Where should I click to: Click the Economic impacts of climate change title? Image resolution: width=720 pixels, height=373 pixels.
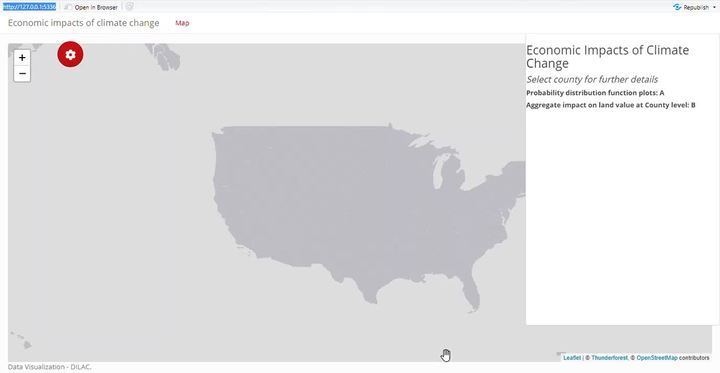coord(84,23)
